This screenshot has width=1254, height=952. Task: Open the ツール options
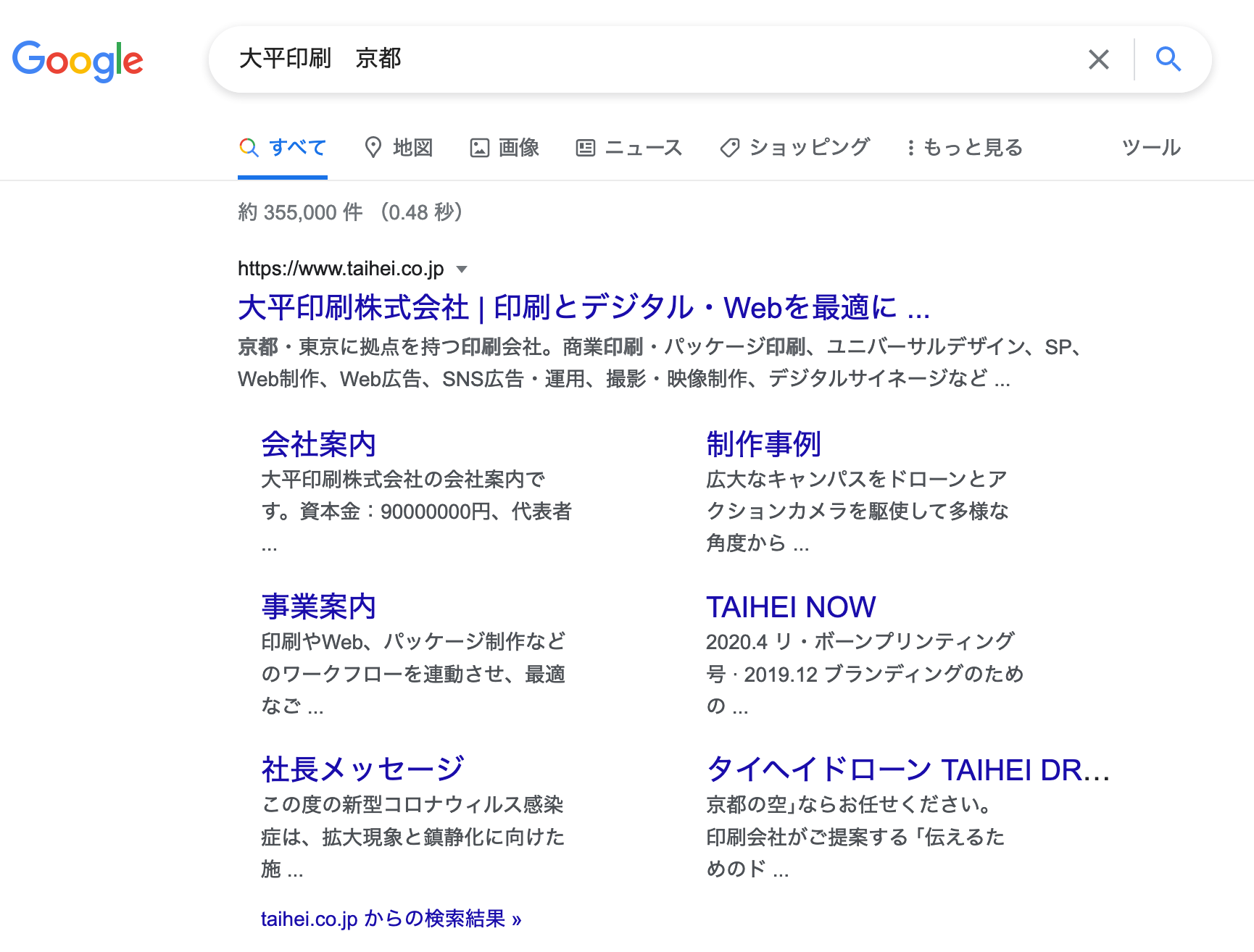click(1152, 148)
